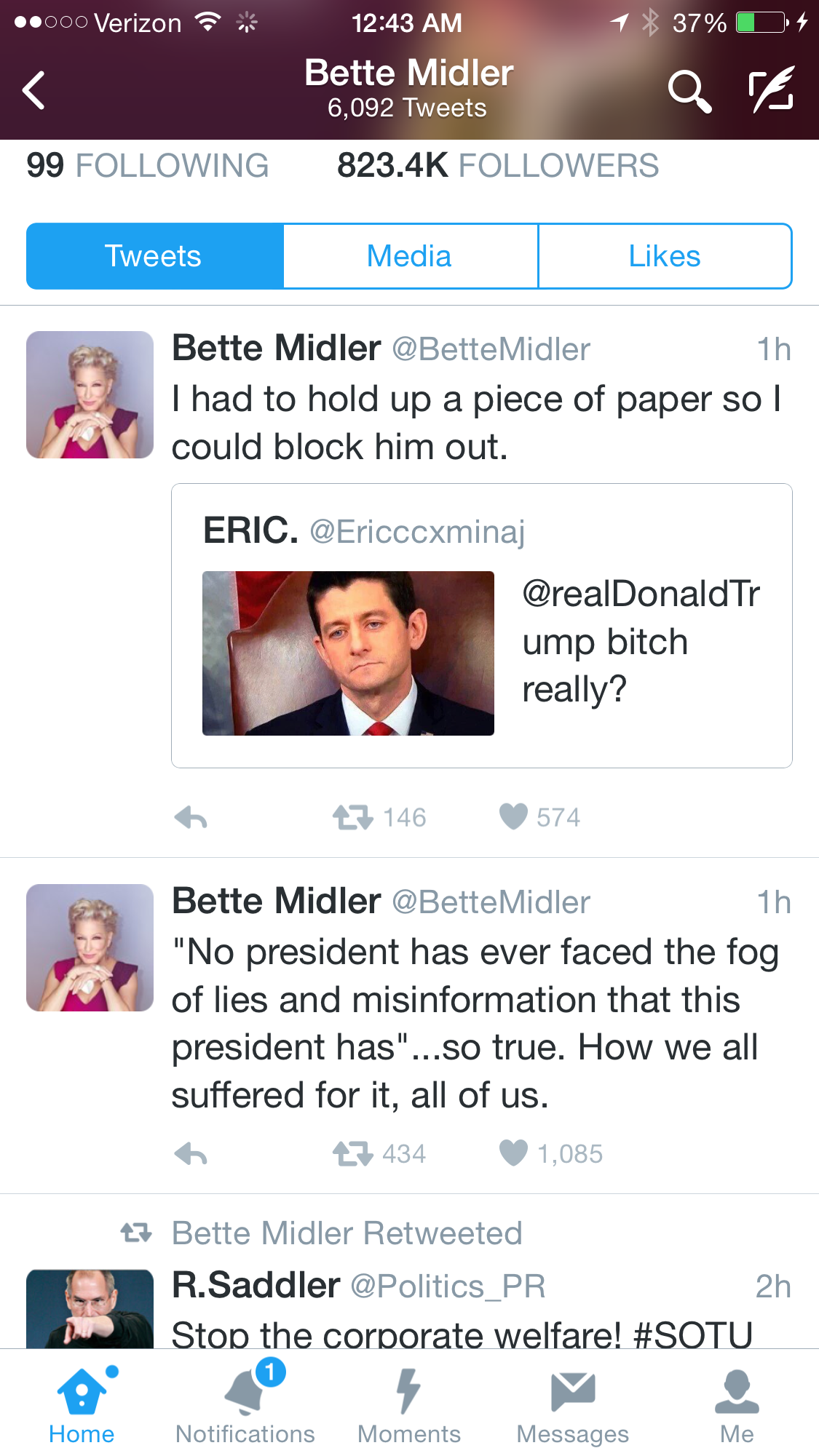Go to Moments tab

point(409,1404)
